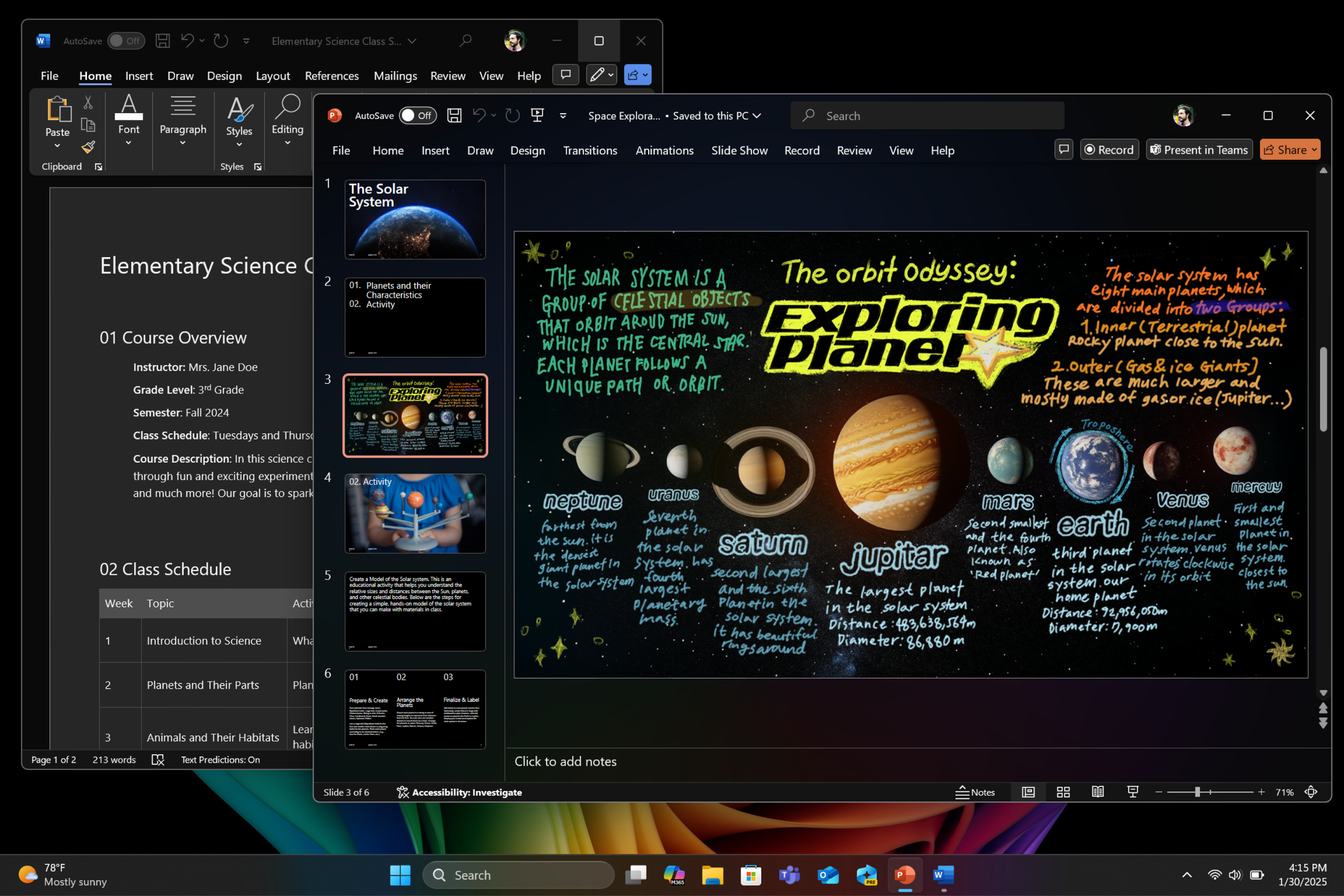This screenshot has height=896, width=1344.
Task: Click the PowerPoint Save icon
Action: (454, 115)
